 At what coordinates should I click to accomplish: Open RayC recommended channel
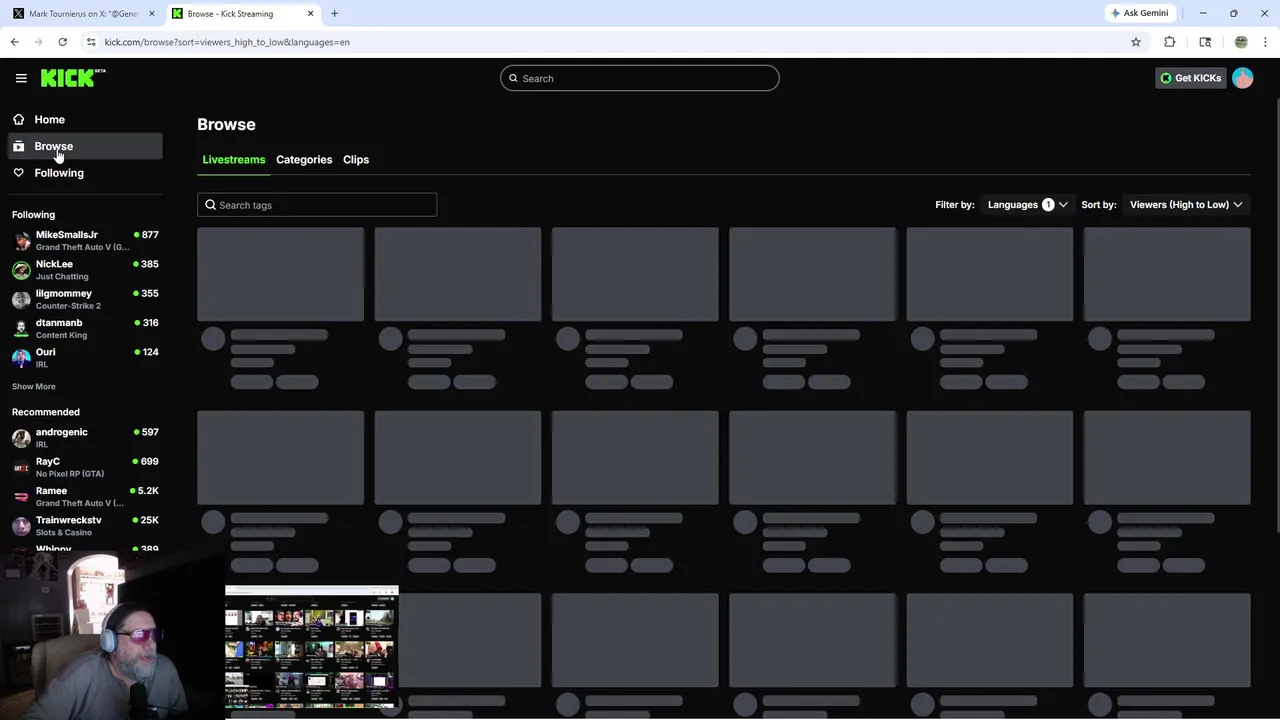[x=85, y=467]
